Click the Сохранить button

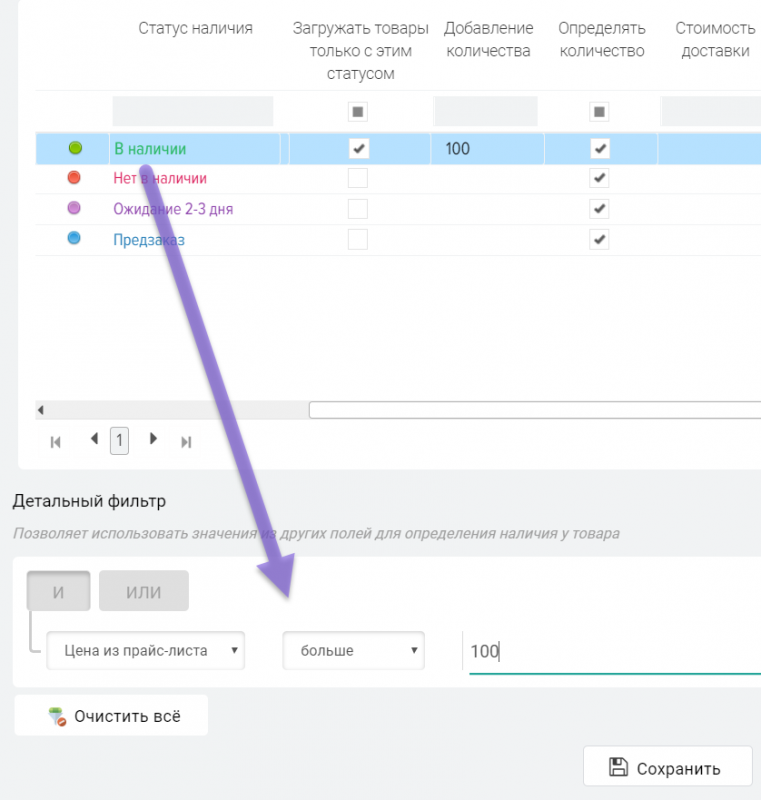[667, 768]
